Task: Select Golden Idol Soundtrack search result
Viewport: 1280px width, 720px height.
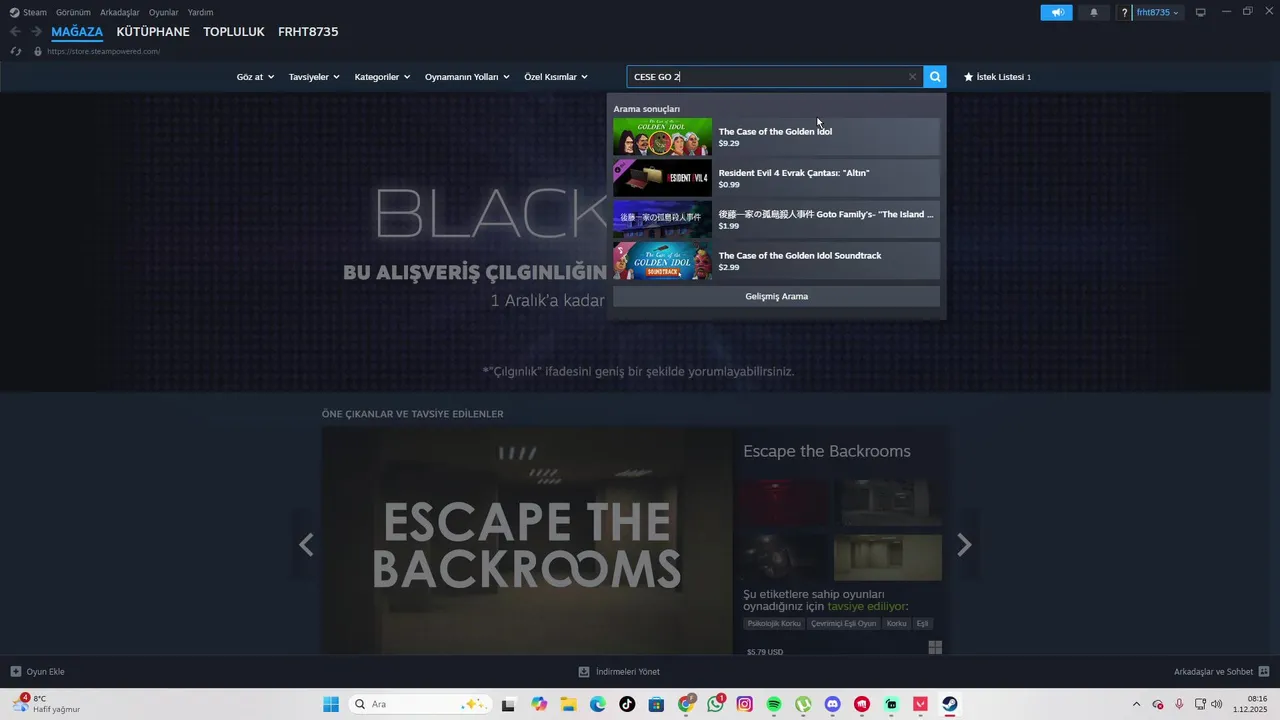Action: pos(776,261)
